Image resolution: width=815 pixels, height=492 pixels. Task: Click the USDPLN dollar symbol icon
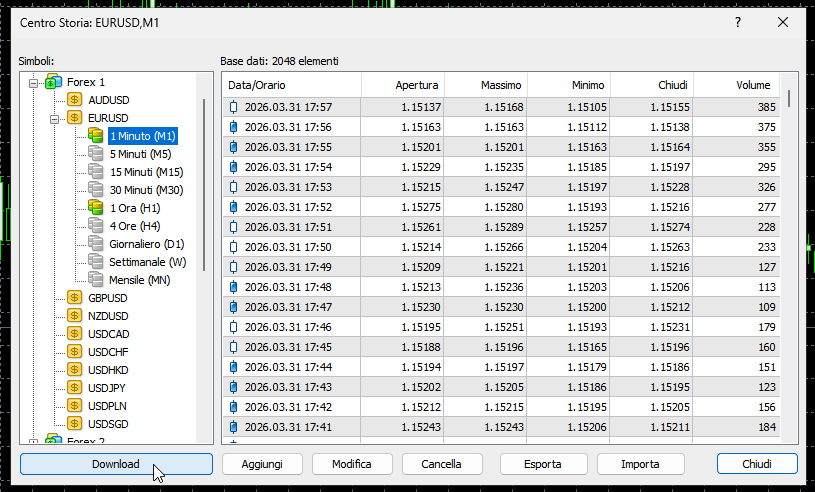pyautogui.click(x=75, y=406)
